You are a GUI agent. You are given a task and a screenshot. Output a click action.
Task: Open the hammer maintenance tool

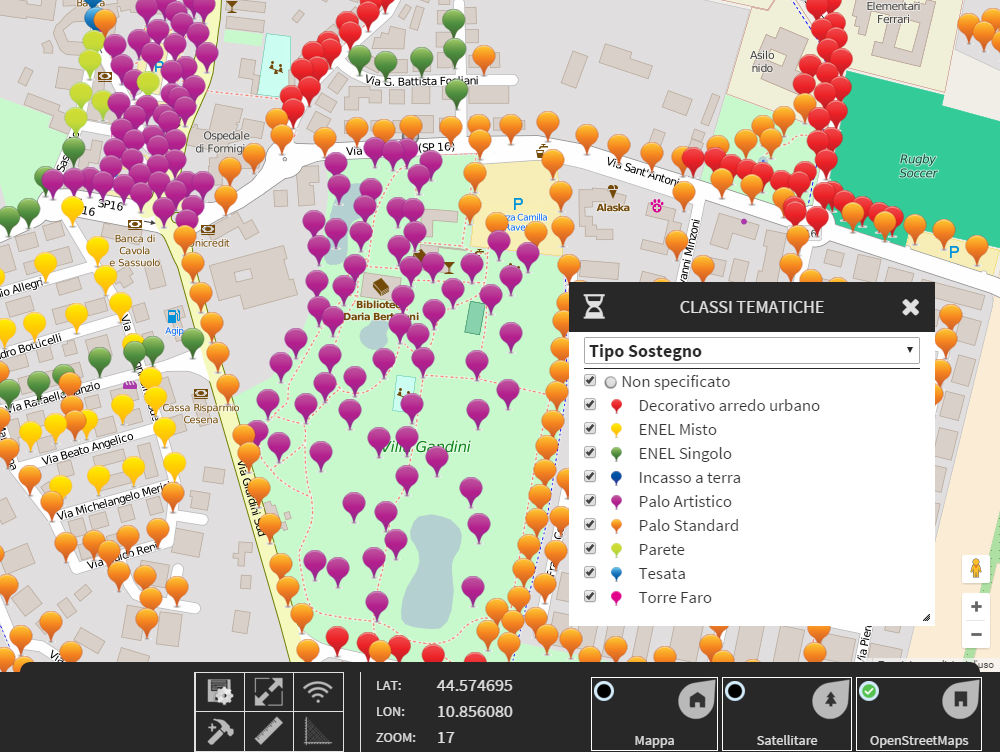pyautogui.click(x=220, y=732)
